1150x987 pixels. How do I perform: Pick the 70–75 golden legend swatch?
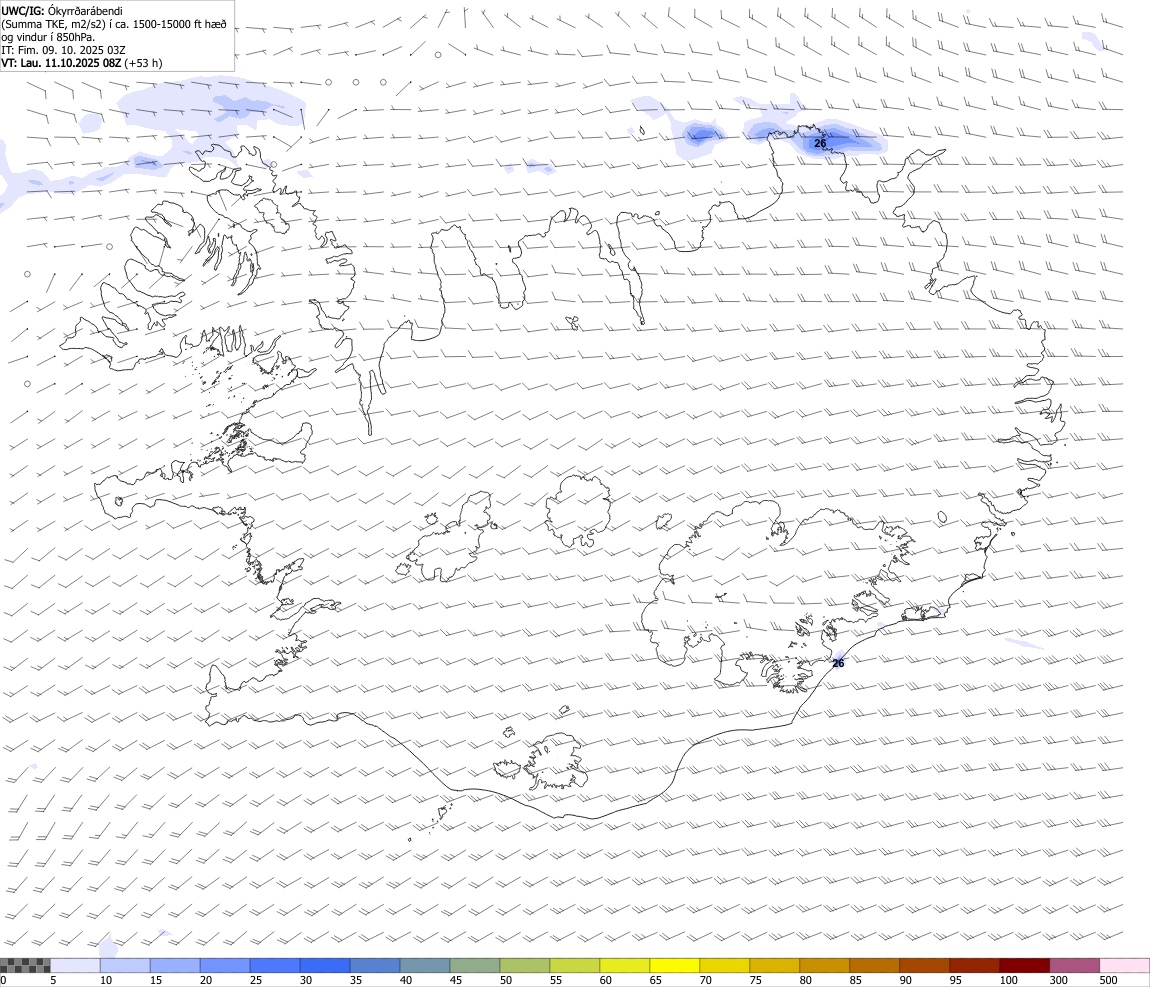tap(725, 965)
